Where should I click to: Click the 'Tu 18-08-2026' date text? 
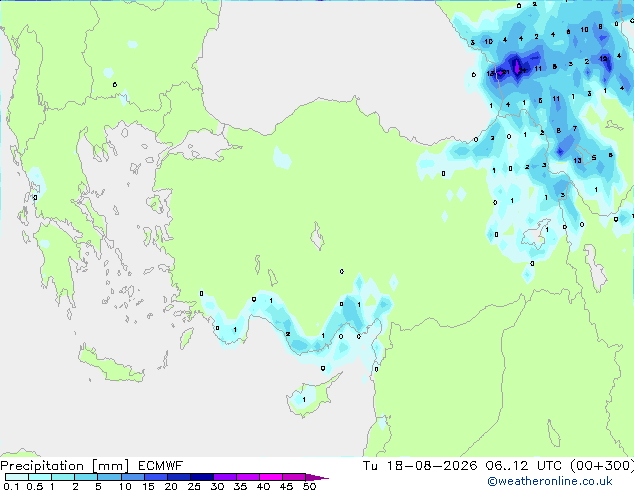pyautogui.click(x=420, y=466)
